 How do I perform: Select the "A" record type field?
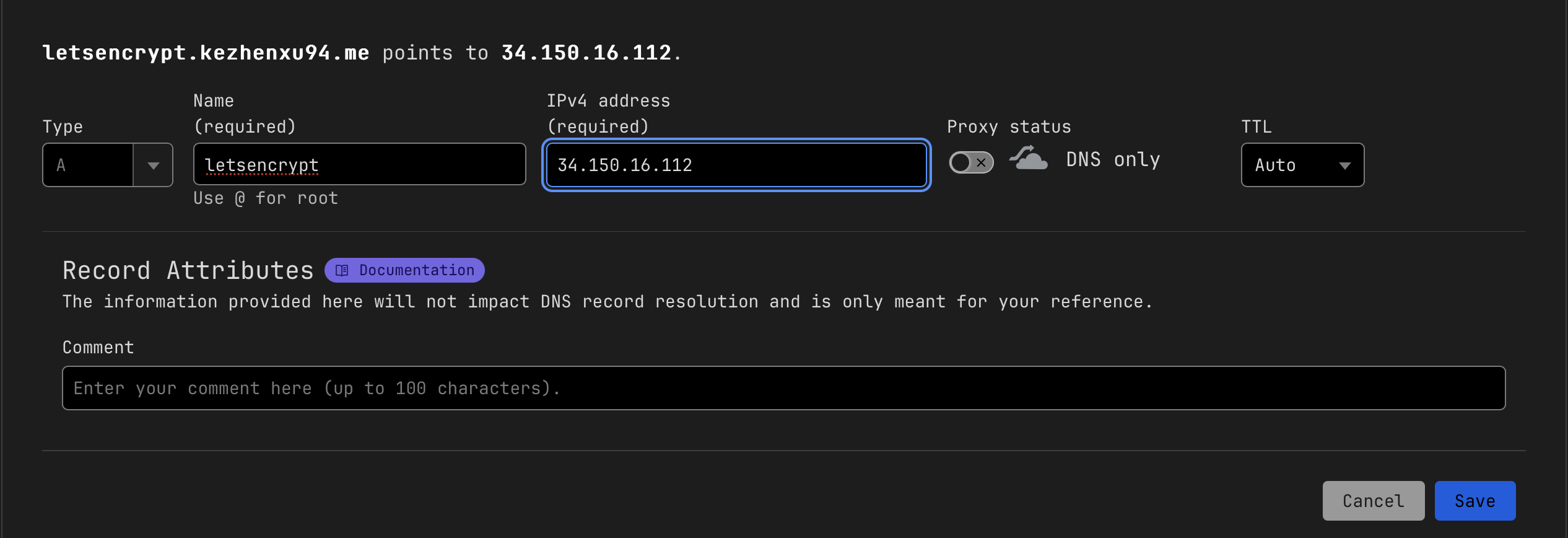pyautogui.click(x=88, y=165)
